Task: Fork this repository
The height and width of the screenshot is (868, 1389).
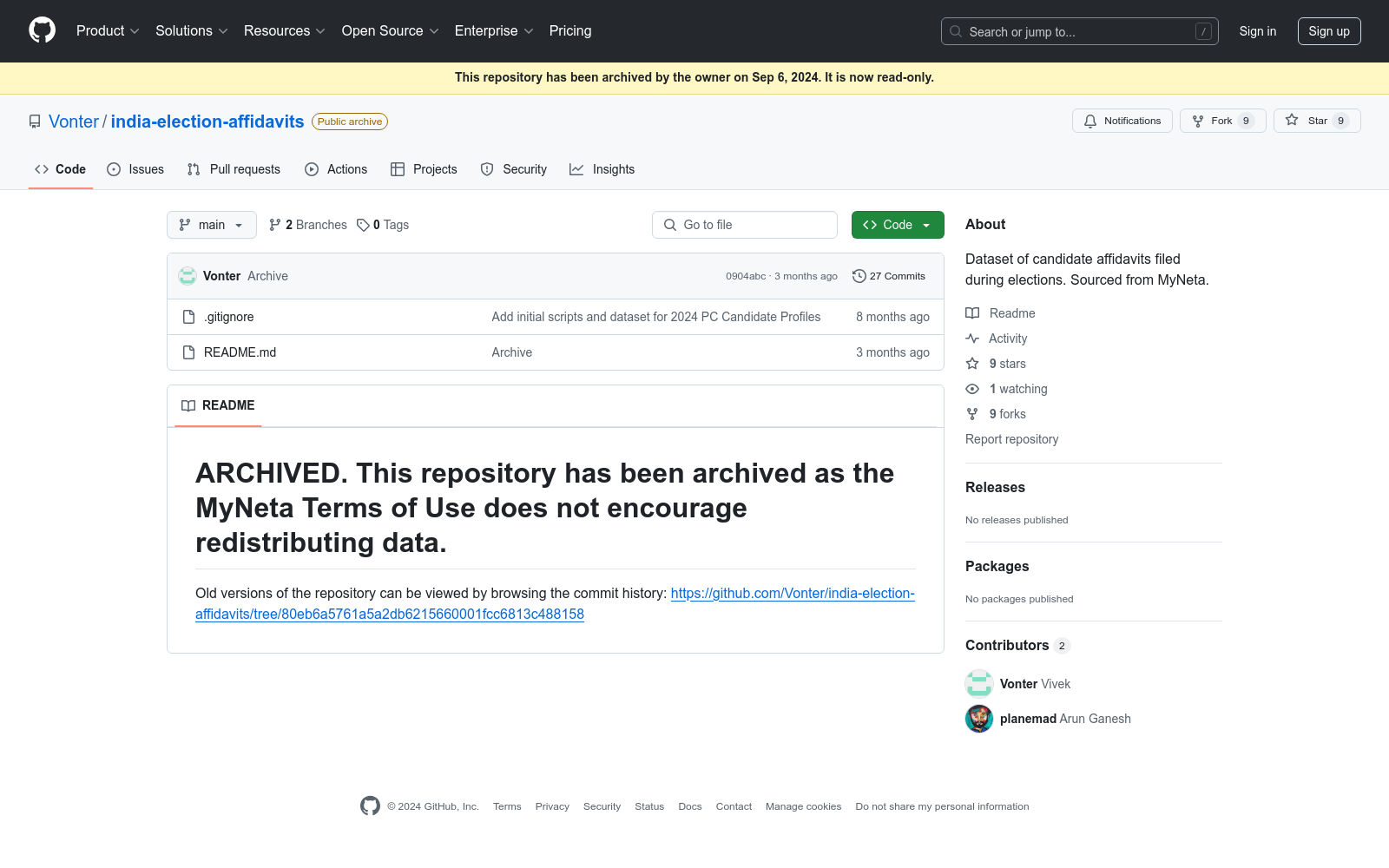Action: (1223, 121)
